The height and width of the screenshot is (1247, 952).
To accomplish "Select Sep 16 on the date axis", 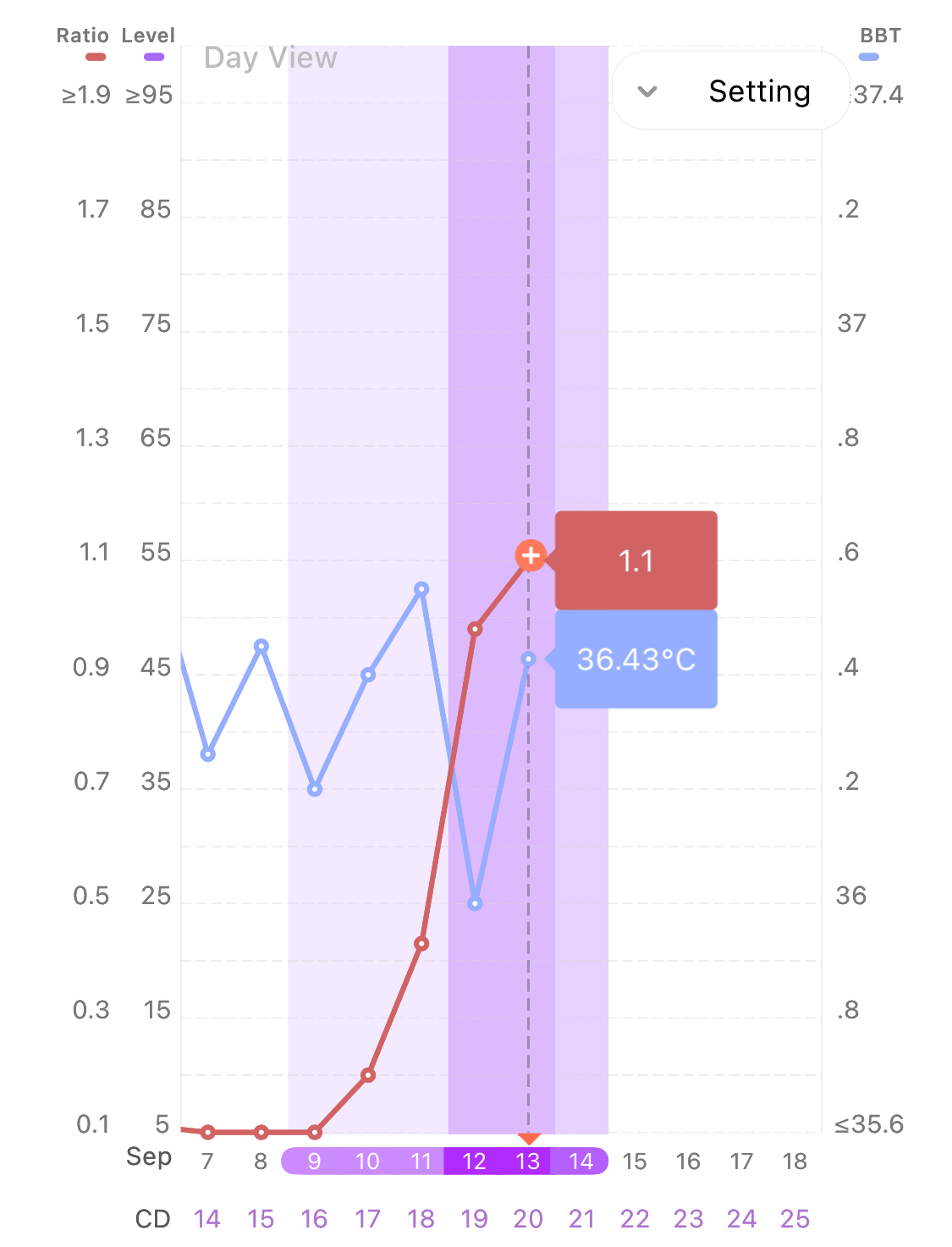I will coord(688,1161).
